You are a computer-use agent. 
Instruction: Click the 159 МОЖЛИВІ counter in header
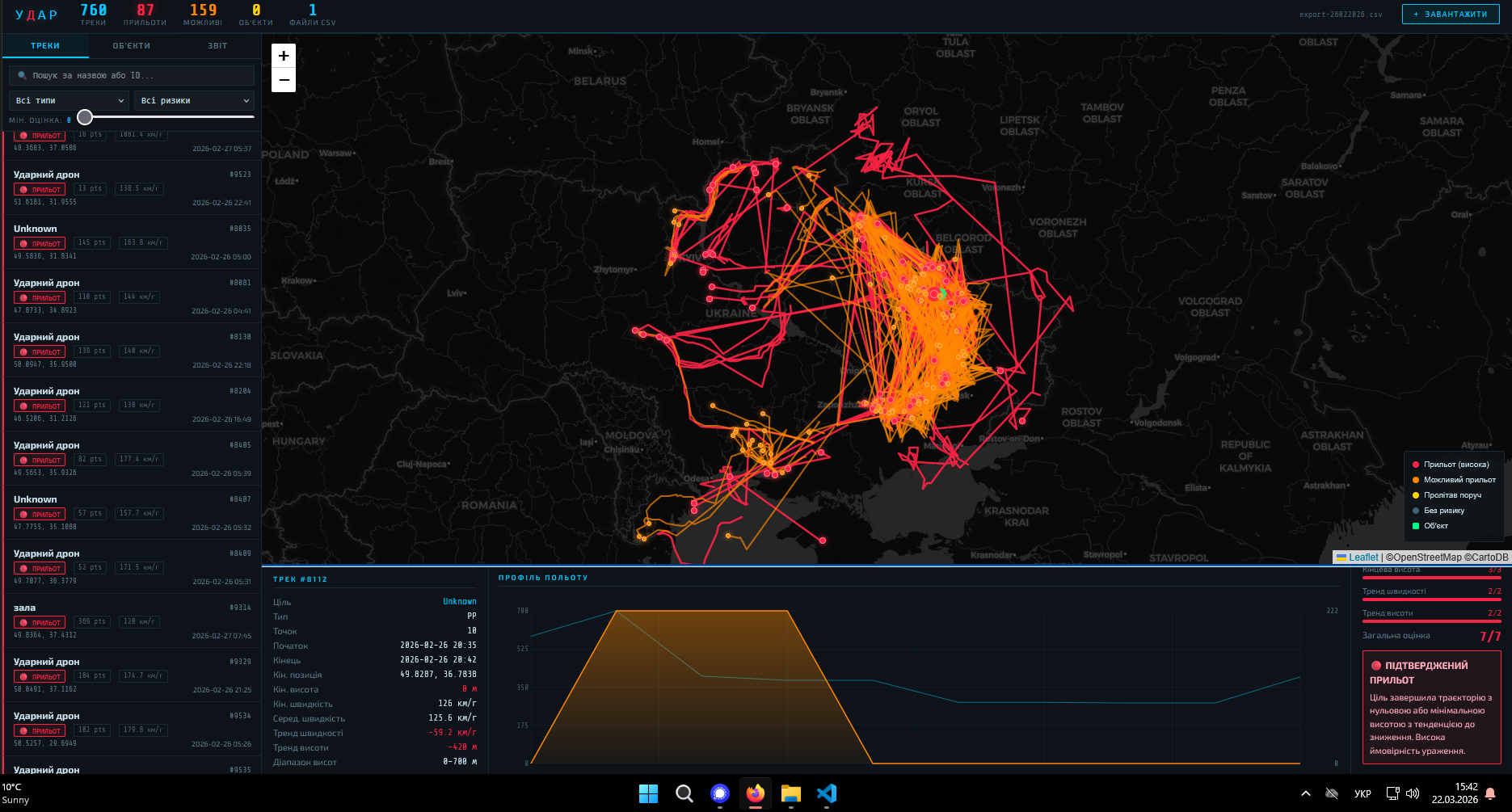(x=203, y=15)
